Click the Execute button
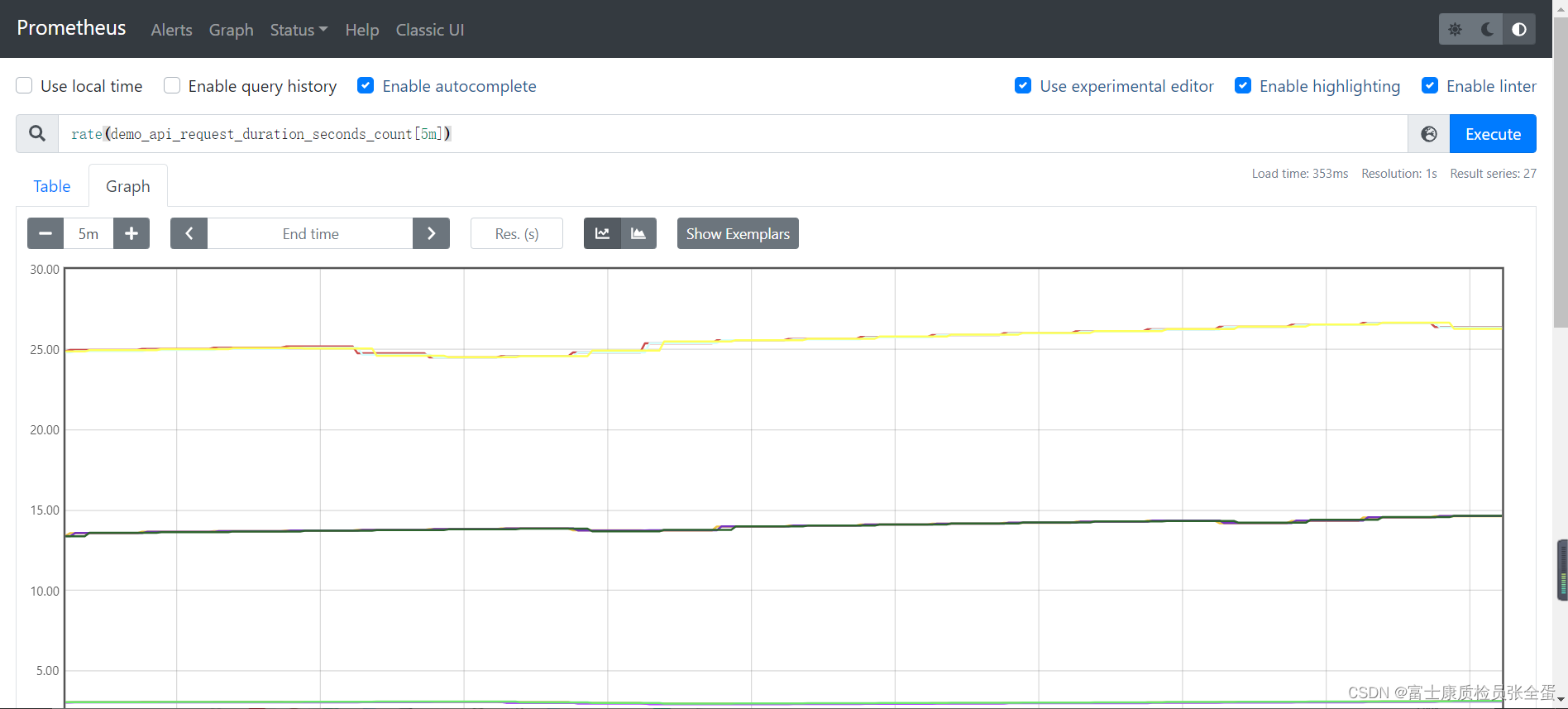1568x709 pixels. tap(1493, 134)
